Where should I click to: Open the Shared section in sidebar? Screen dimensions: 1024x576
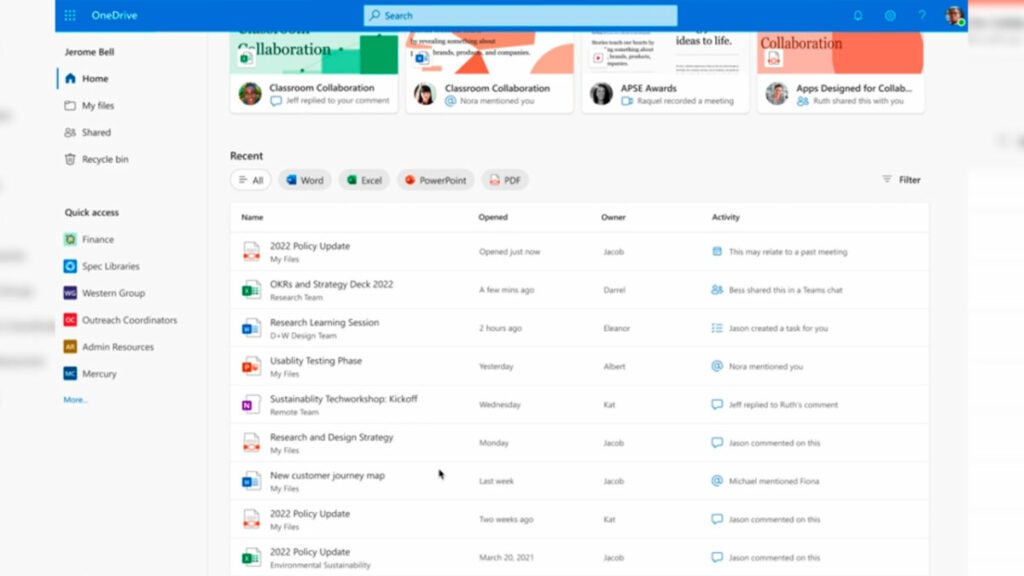coord(96,132)
